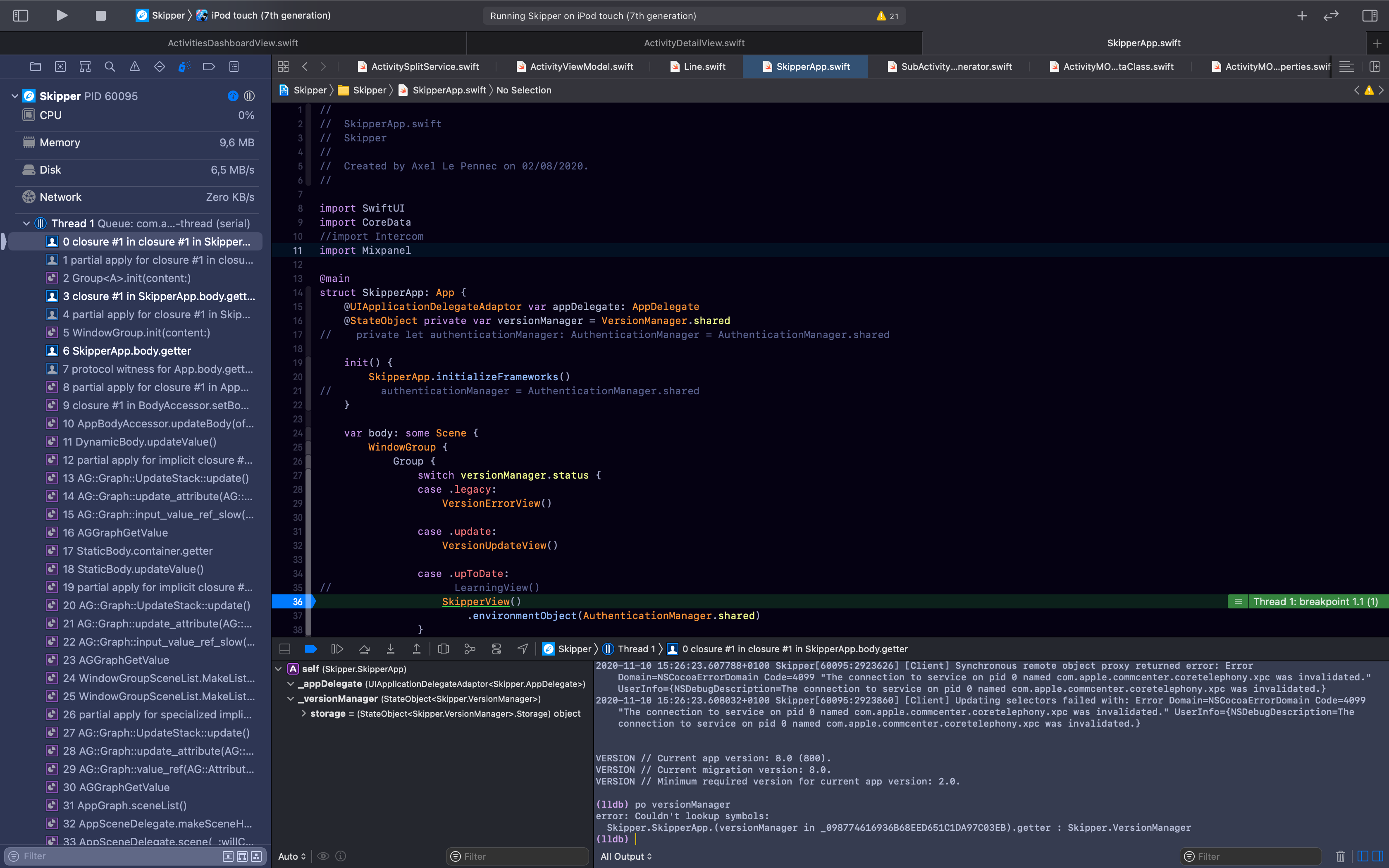Click the Library plus button
The image size is (1389, 868).
(1302, 16)
